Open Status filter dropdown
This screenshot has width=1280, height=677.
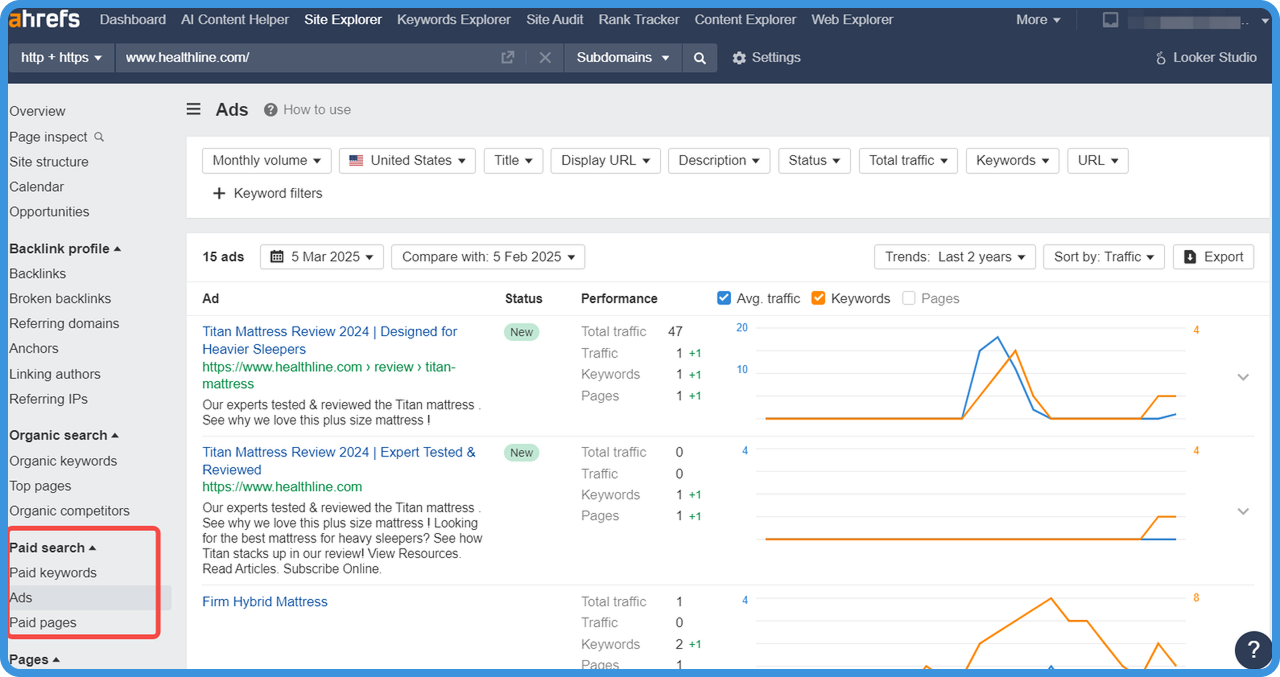coord(814,161)
